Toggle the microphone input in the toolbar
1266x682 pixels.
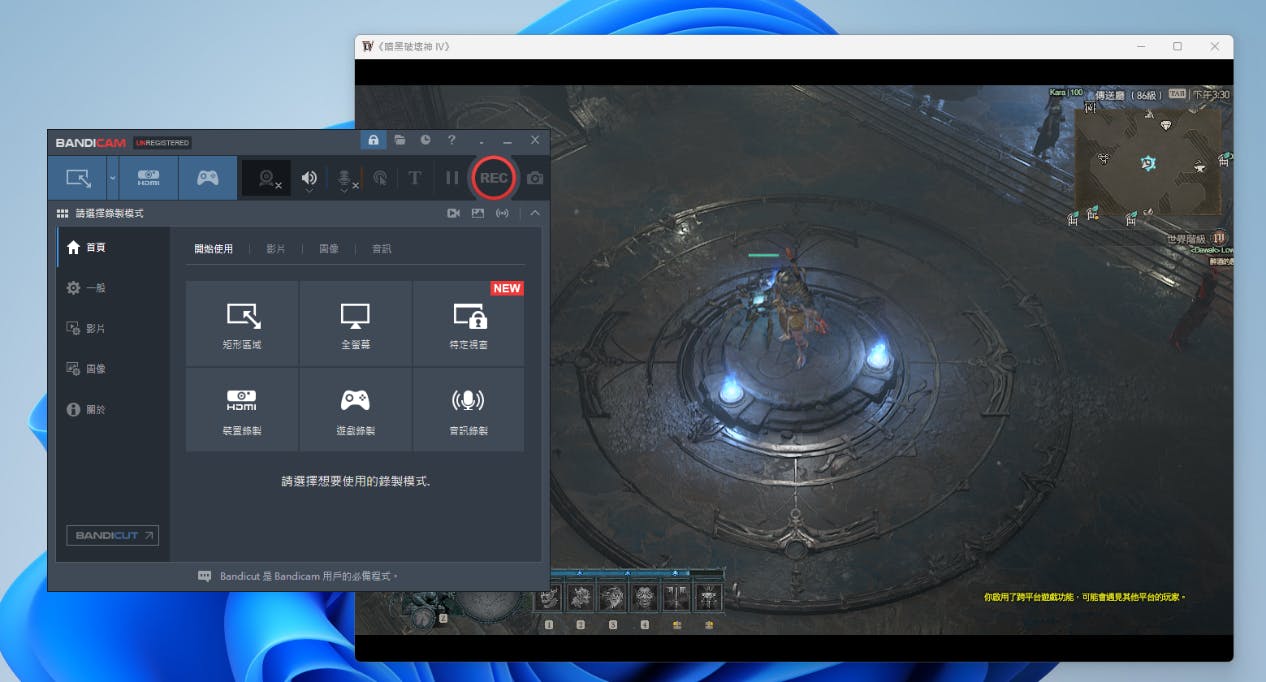[x=345, y=178]
